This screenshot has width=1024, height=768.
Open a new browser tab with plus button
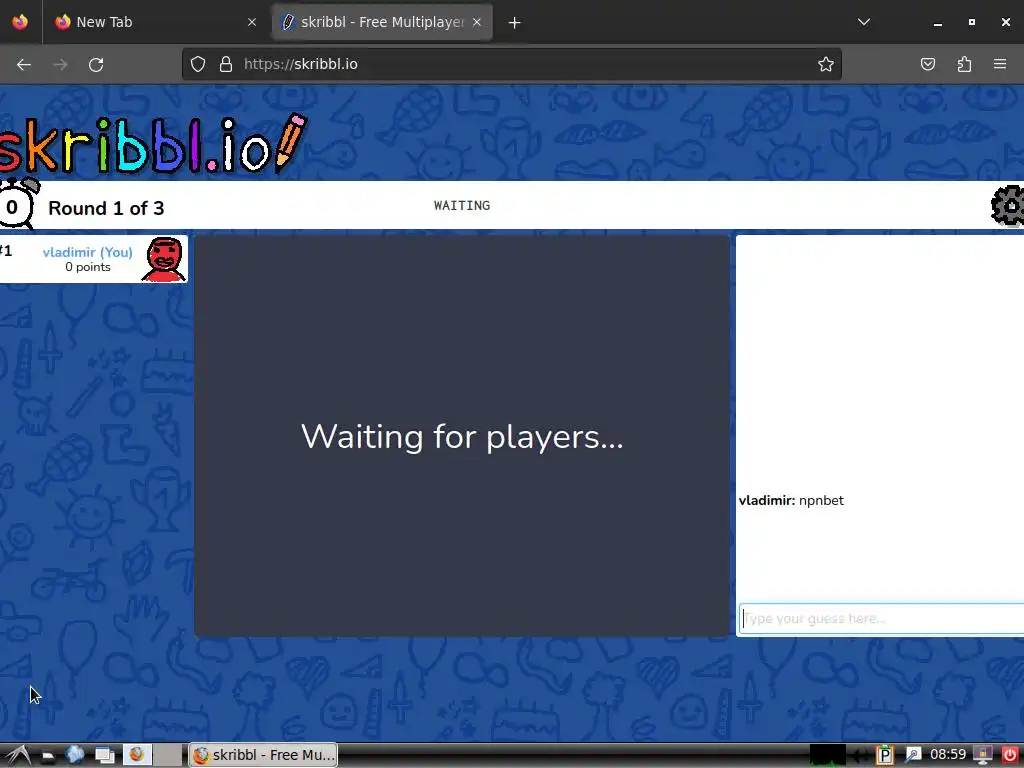515,23
